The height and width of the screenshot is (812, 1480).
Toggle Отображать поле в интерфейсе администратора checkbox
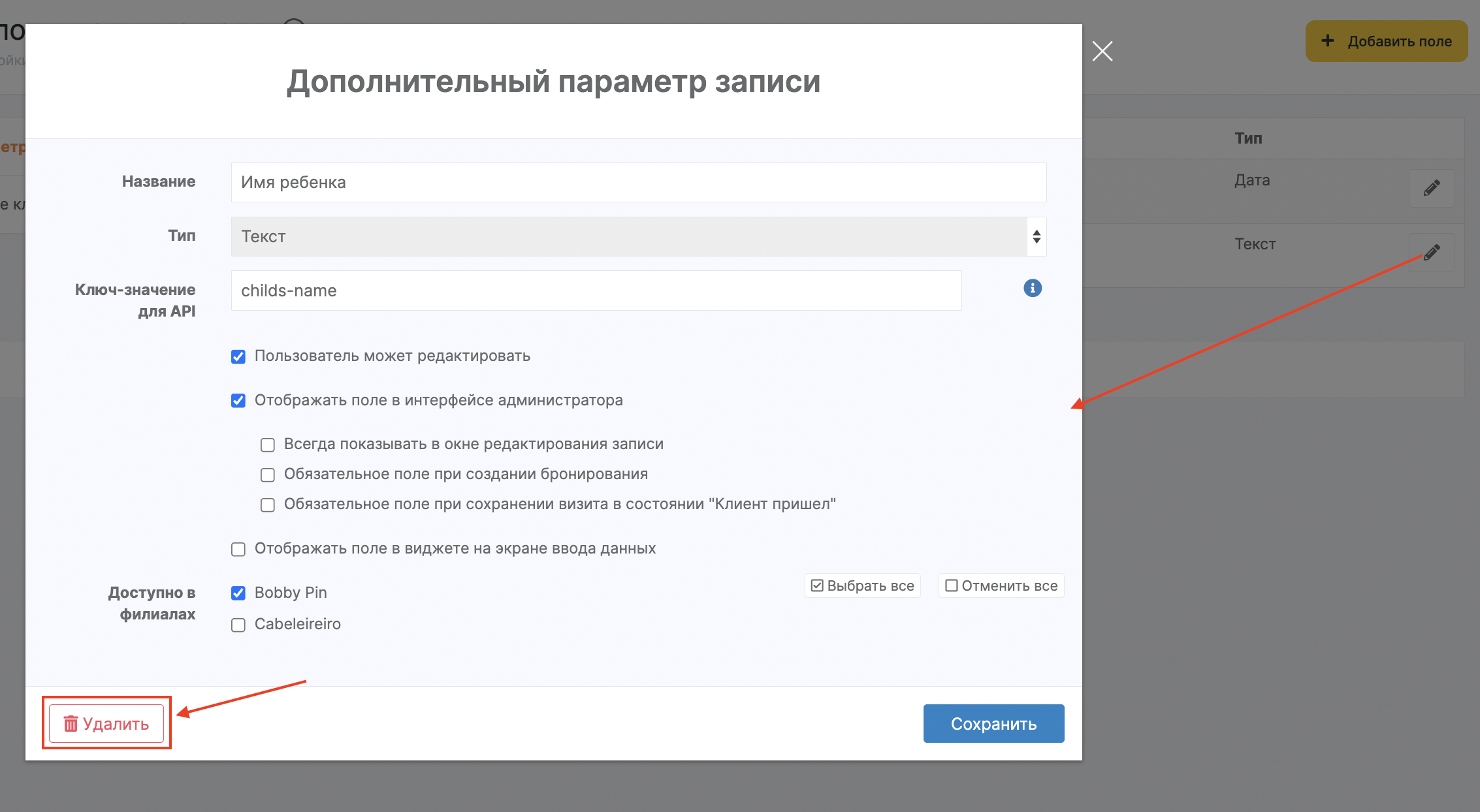coord(238,401)
